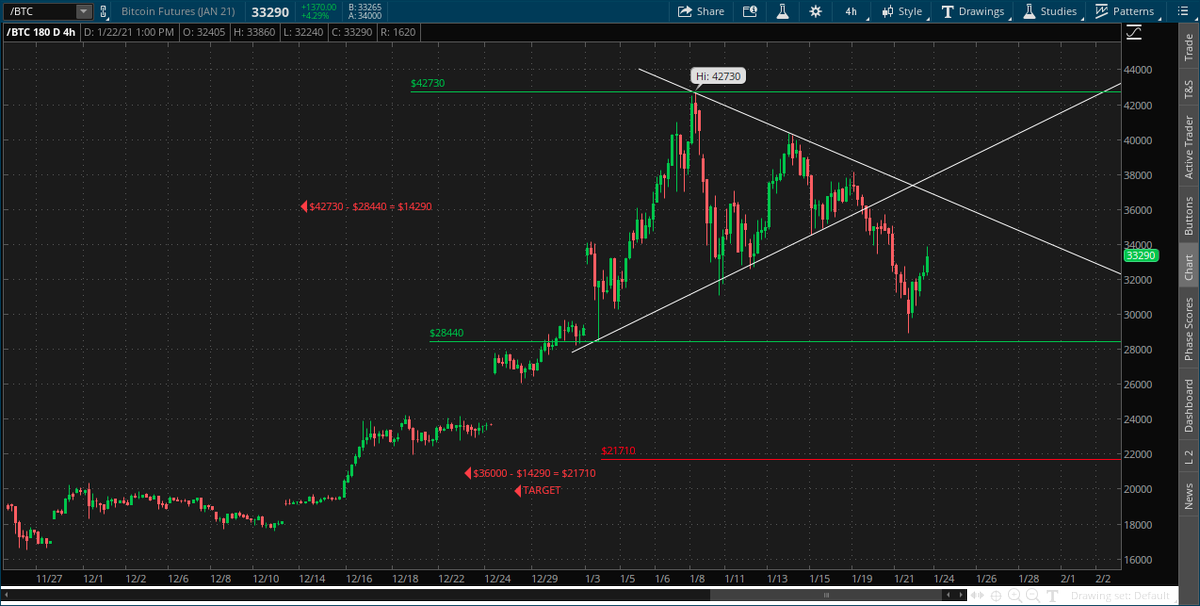Click the green $28440 level label

click(447, 333)
